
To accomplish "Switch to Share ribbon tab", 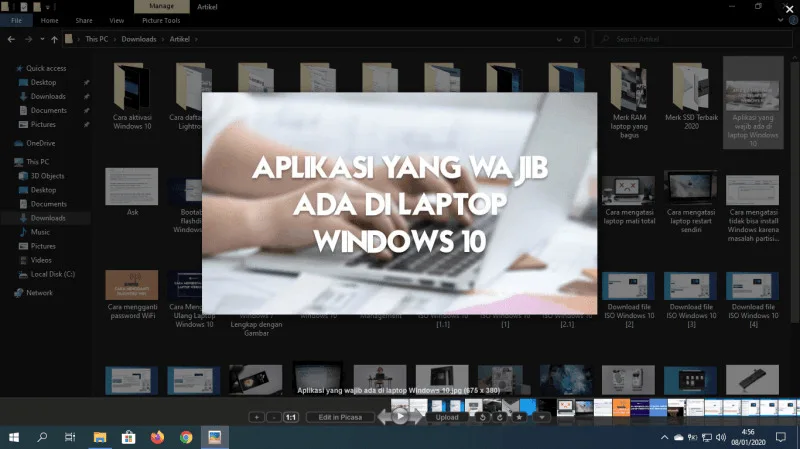I will (x=84, y=20).
